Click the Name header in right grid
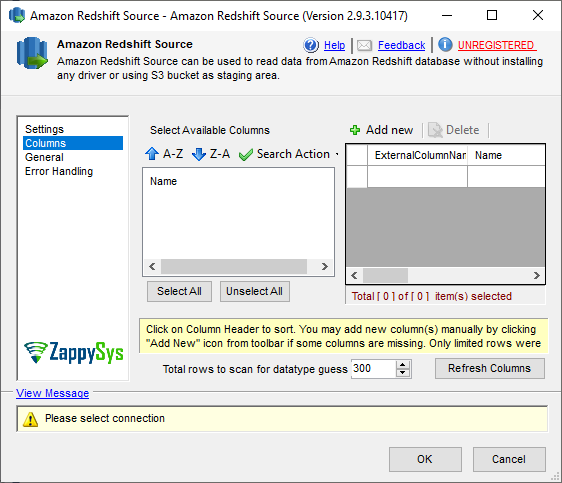Viewport: 562px width, 483px height. pyautogui.click(x=506, y=155)
